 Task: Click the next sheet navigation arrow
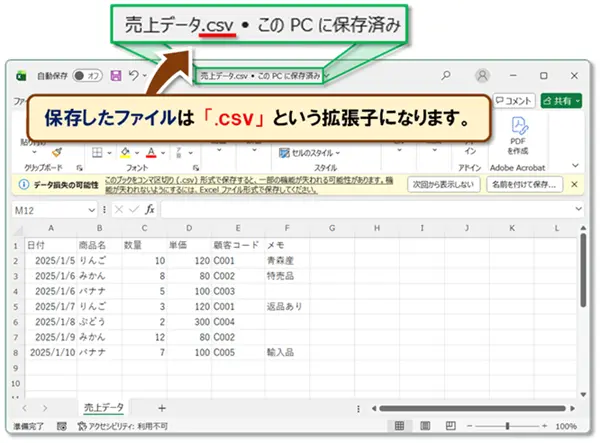click(x=45, y=408)
